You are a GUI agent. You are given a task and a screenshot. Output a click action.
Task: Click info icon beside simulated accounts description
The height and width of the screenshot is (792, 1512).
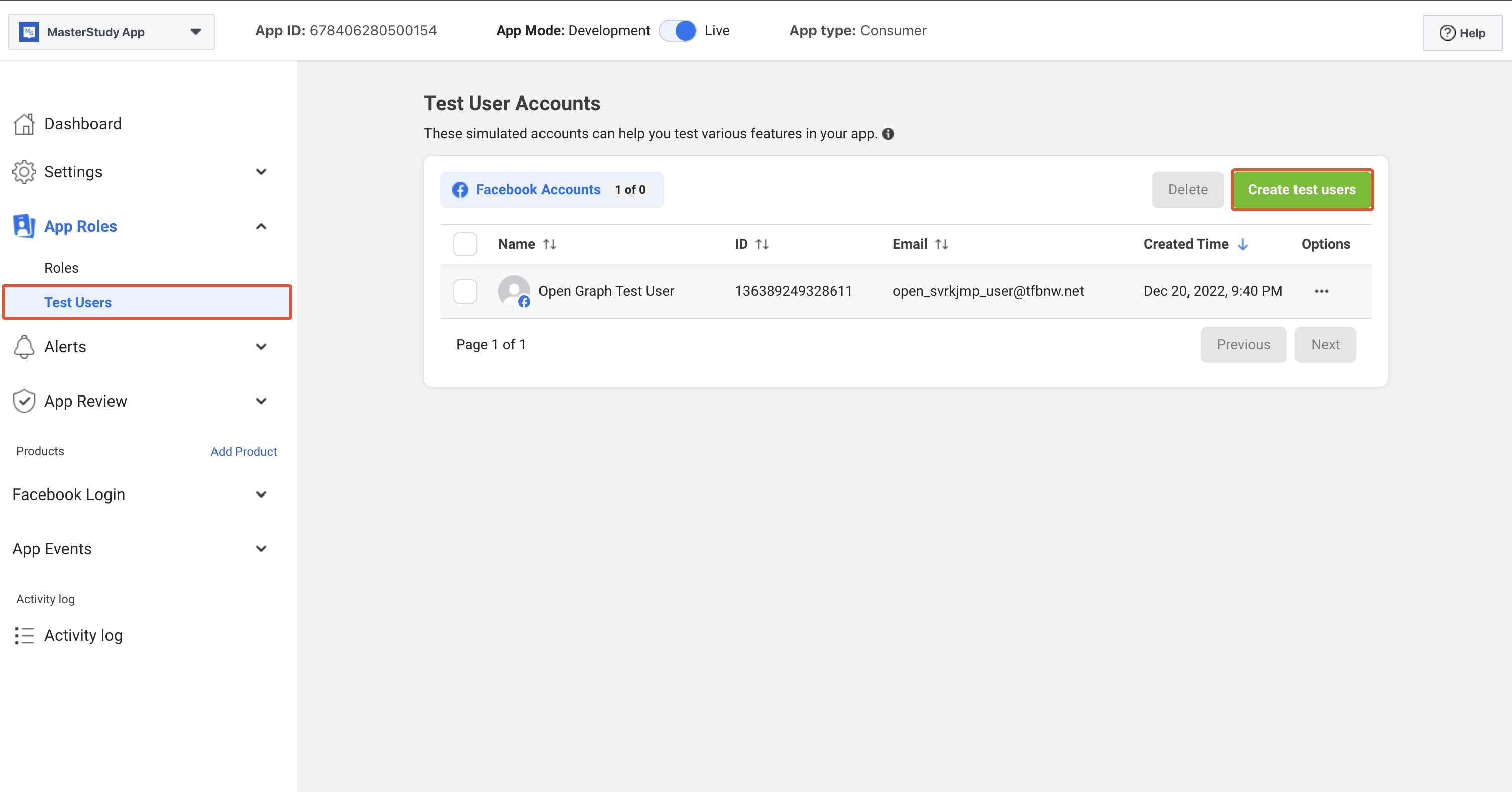(x=888, y=134)
